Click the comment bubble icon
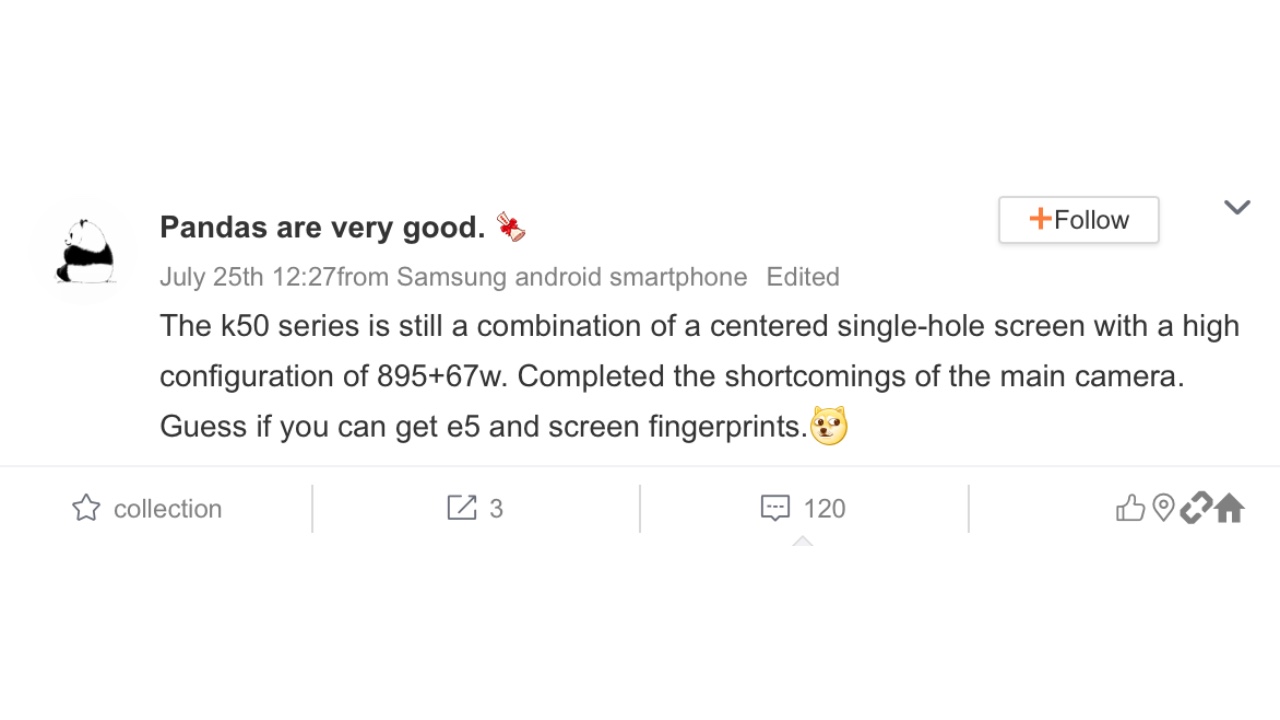 [775, 508]
